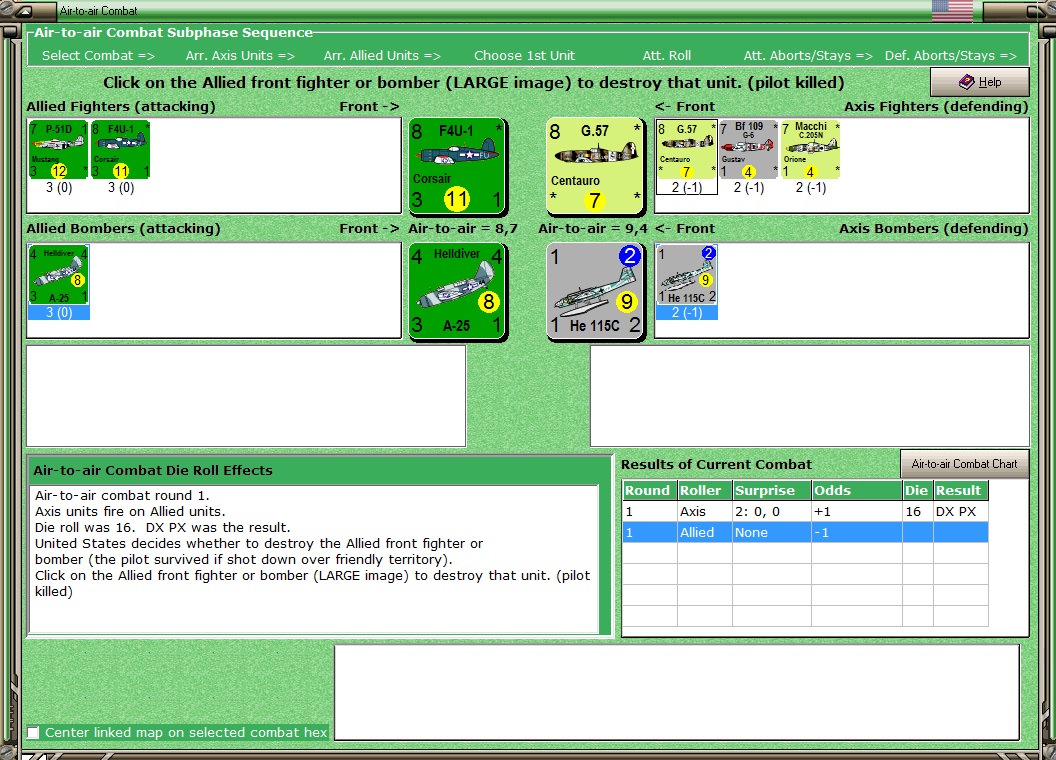Click the DX PX result cell
Viewport: 1056px width, 760px height.
[960, 511]
